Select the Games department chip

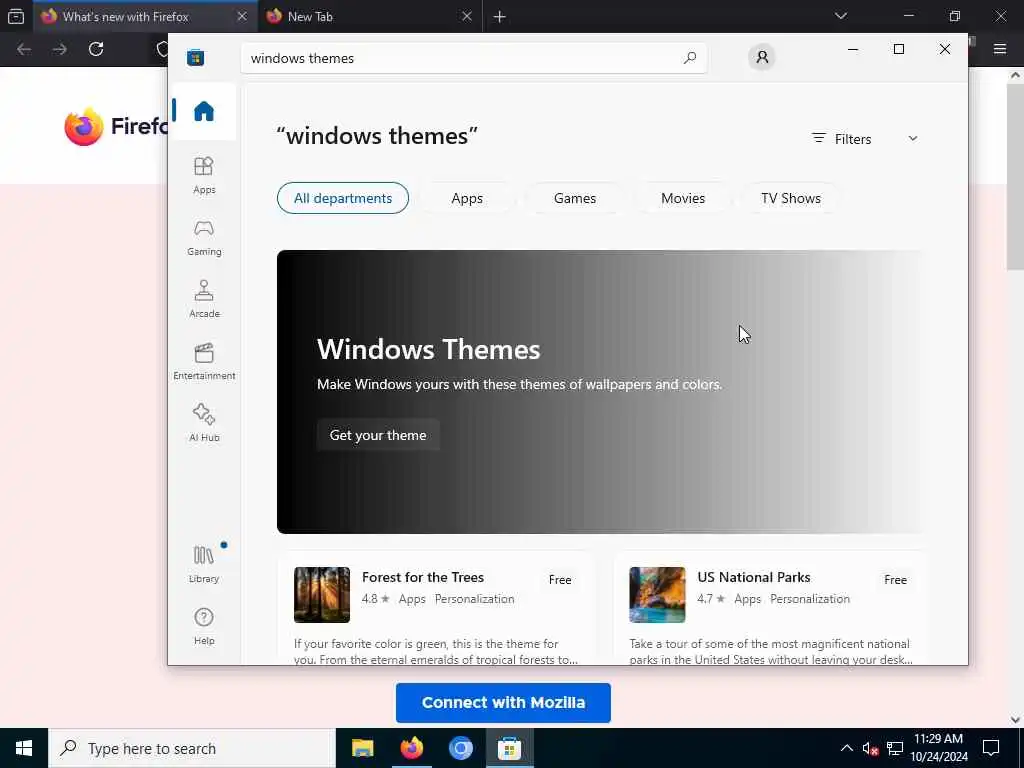575,198
